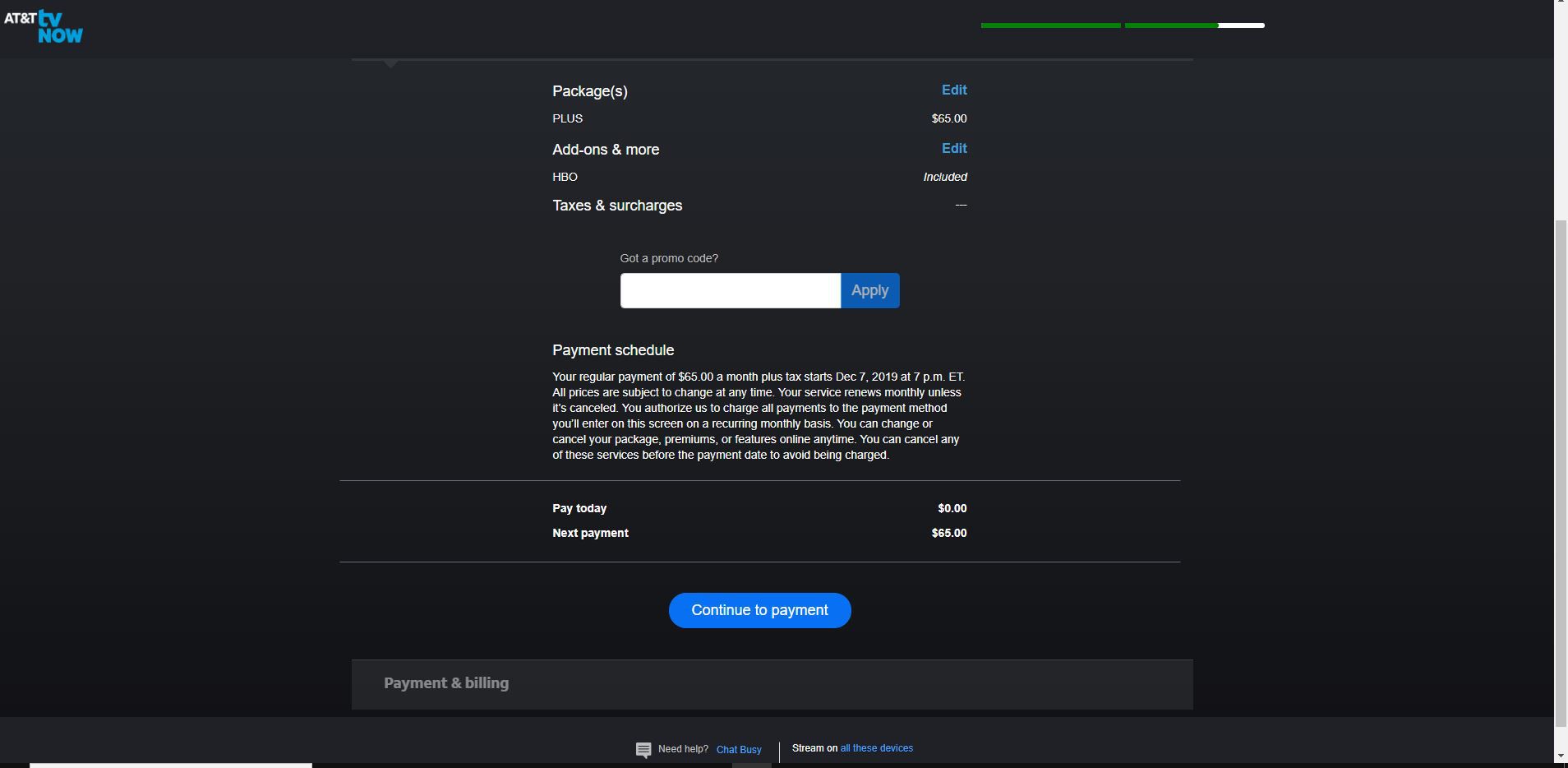Click the chat bubble help icon
This screenshot has width=1568, height=768.
pyautogui.click(x=643, y=750)
